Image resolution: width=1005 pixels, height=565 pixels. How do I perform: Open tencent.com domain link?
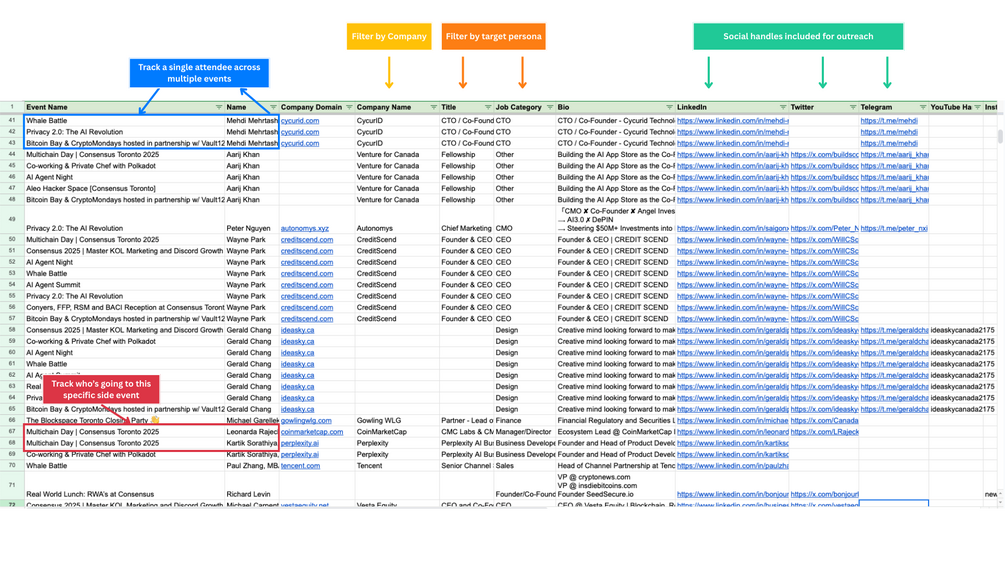point(300,466)
